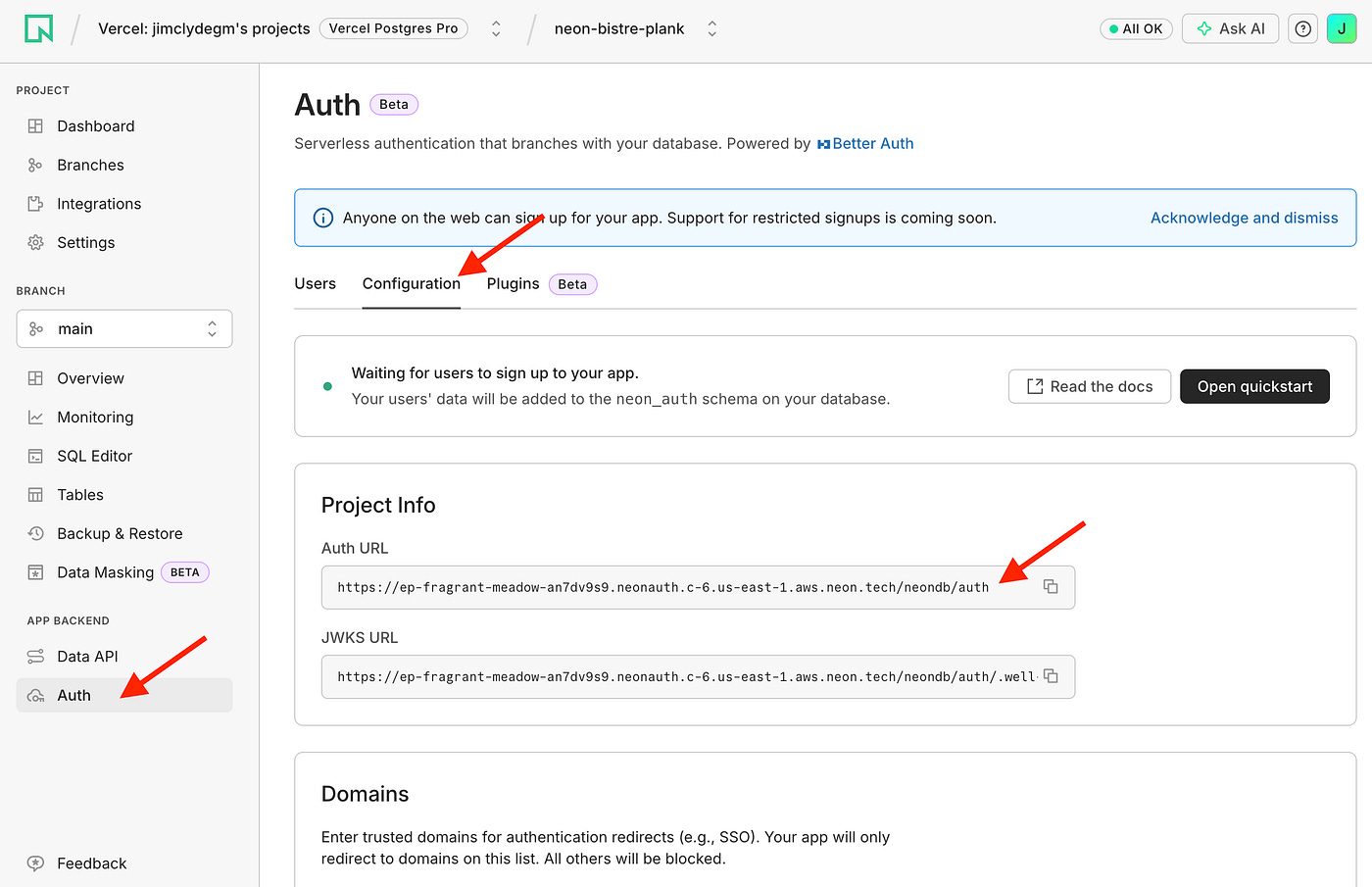
Task: Go to Backup & Restore
Action: (x=120, y=533)
